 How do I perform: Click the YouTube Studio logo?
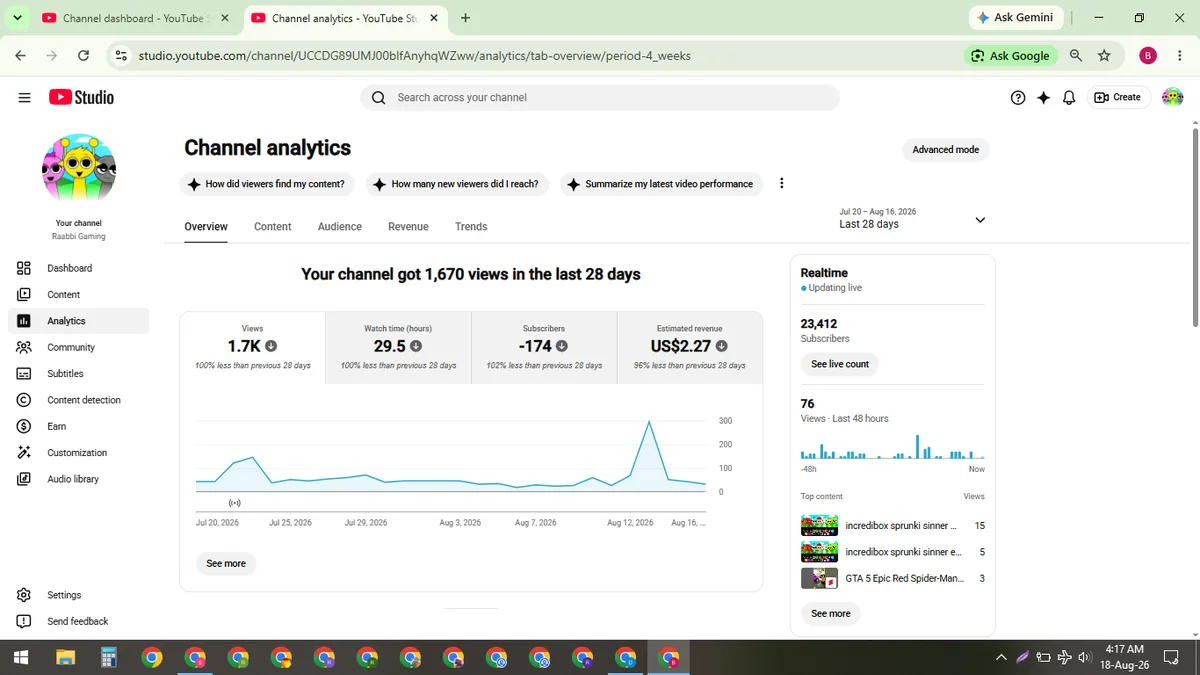pos(81,97)
